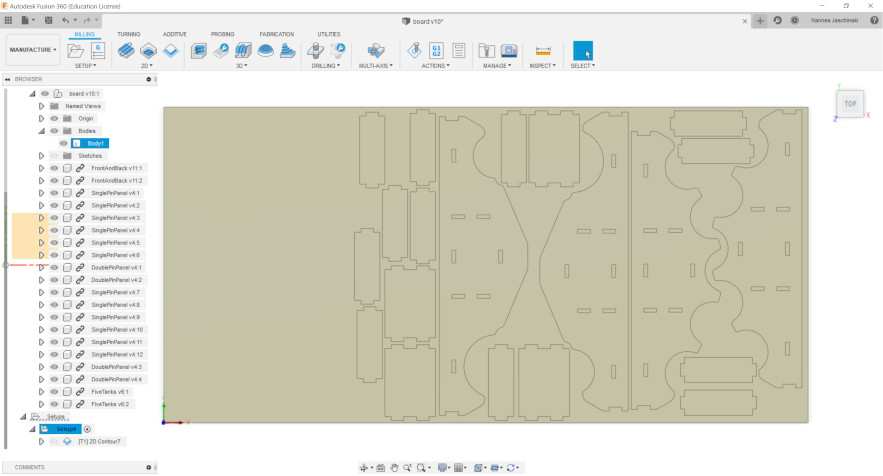Image resolution: width=883 pixels, height=476 pixels.
Task: Click the Simulate icon in Actions
Action: point(414,51)
